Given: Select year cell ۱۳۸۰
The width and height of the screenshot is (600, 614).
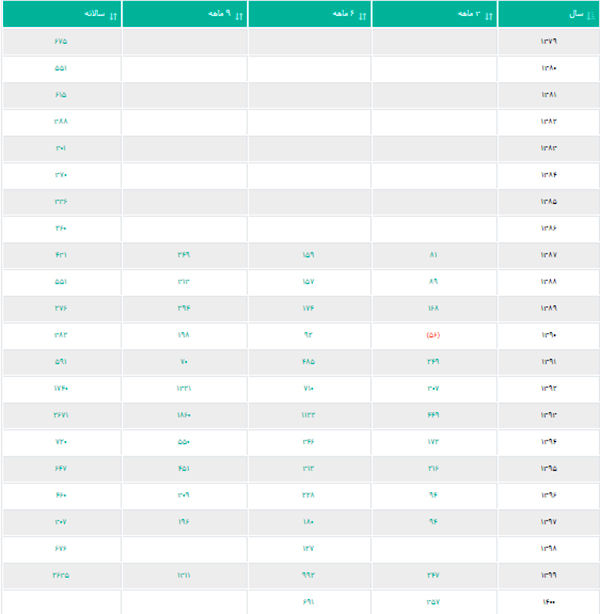Looking at the screenshot, I should pos(549,68).
